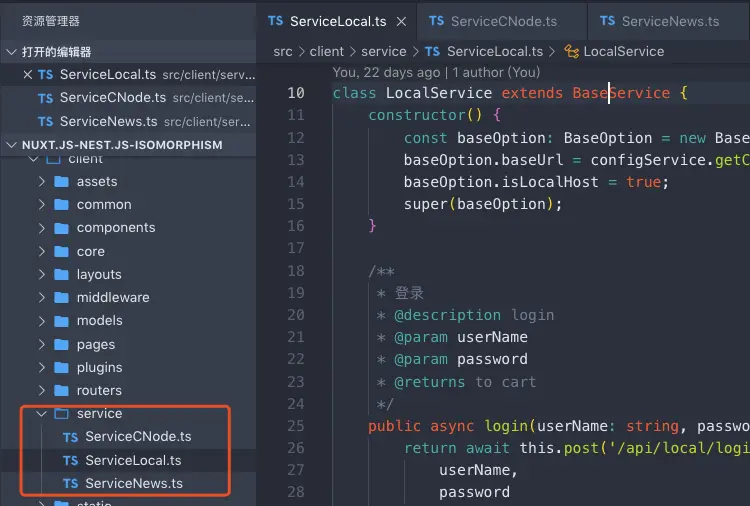The height and width of the screenshot is (506, 750).
Task: Click the routers folder icon
Action: [61, 390]
